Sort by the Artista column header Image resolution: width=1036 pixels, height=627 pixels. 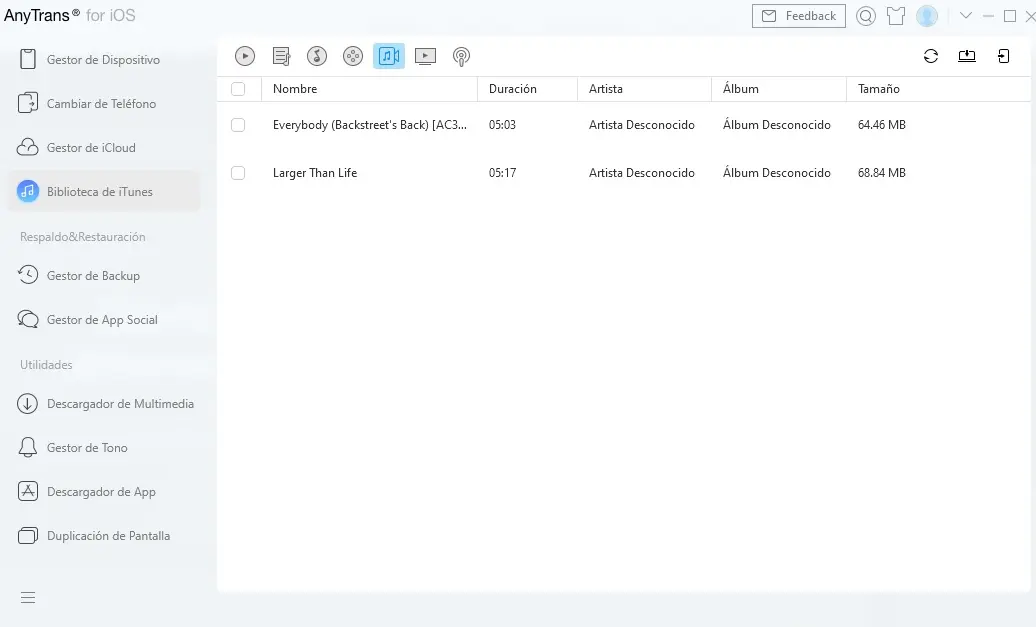[644, 89]
